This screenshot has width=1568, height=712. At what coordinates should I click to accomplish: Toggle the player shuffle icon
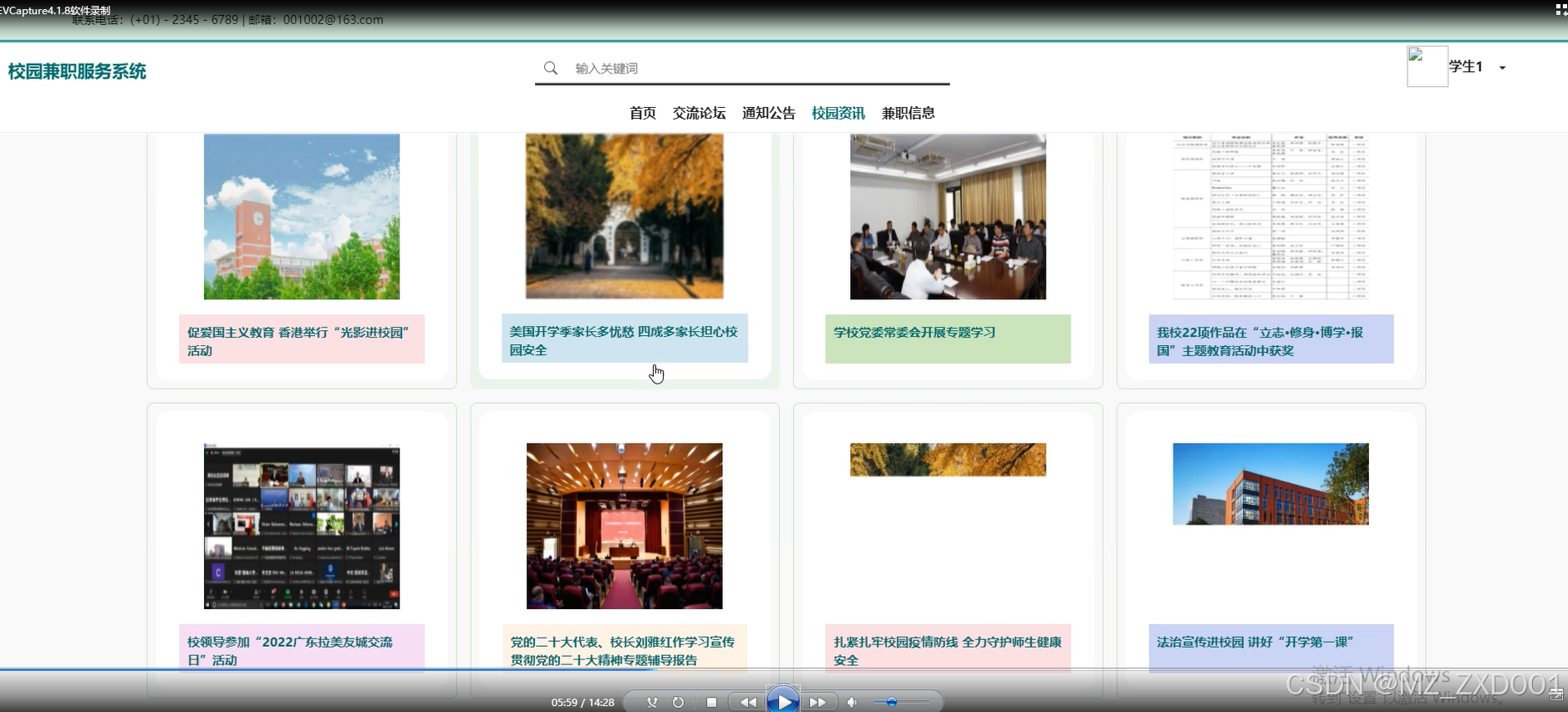coord(652,702)
